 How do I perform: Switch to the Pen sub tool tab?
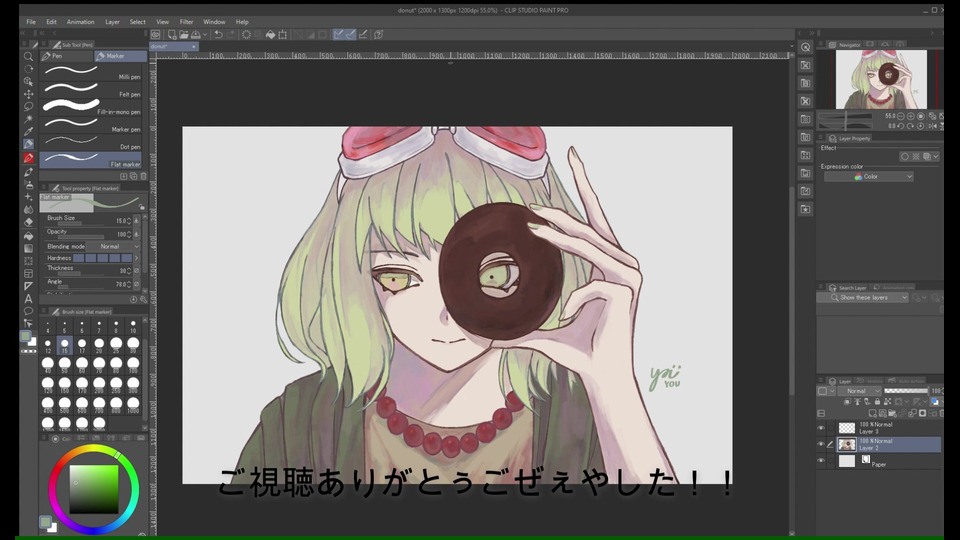[x=66, y=56]
